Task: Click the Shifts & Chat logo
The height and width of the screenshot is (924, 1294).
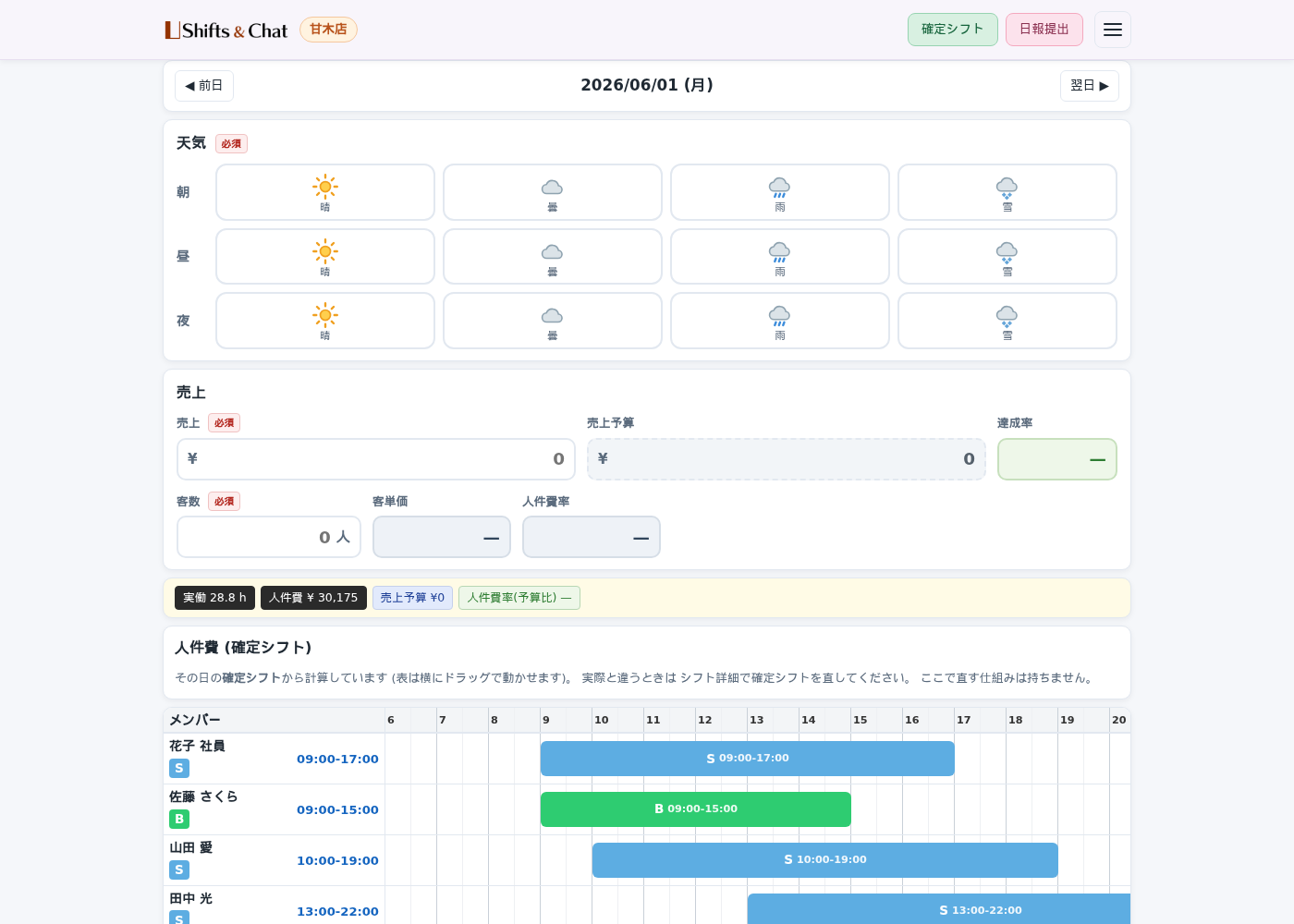Action: [226, 30]
